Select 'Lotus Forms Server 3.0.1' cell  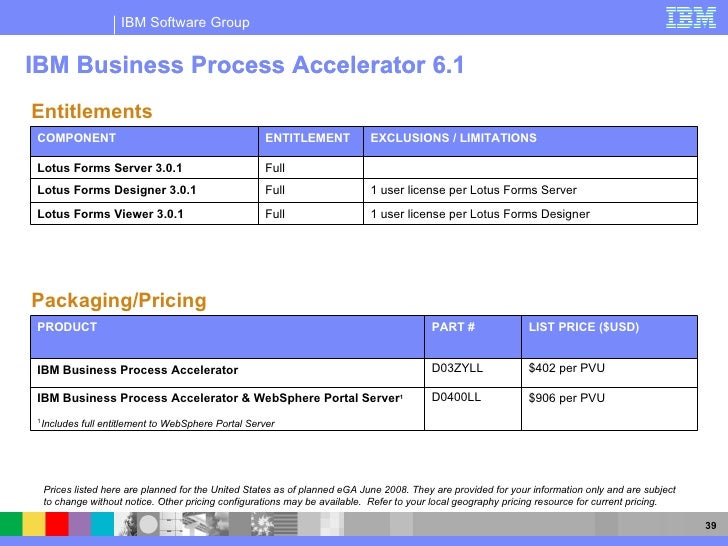[144, 168]
